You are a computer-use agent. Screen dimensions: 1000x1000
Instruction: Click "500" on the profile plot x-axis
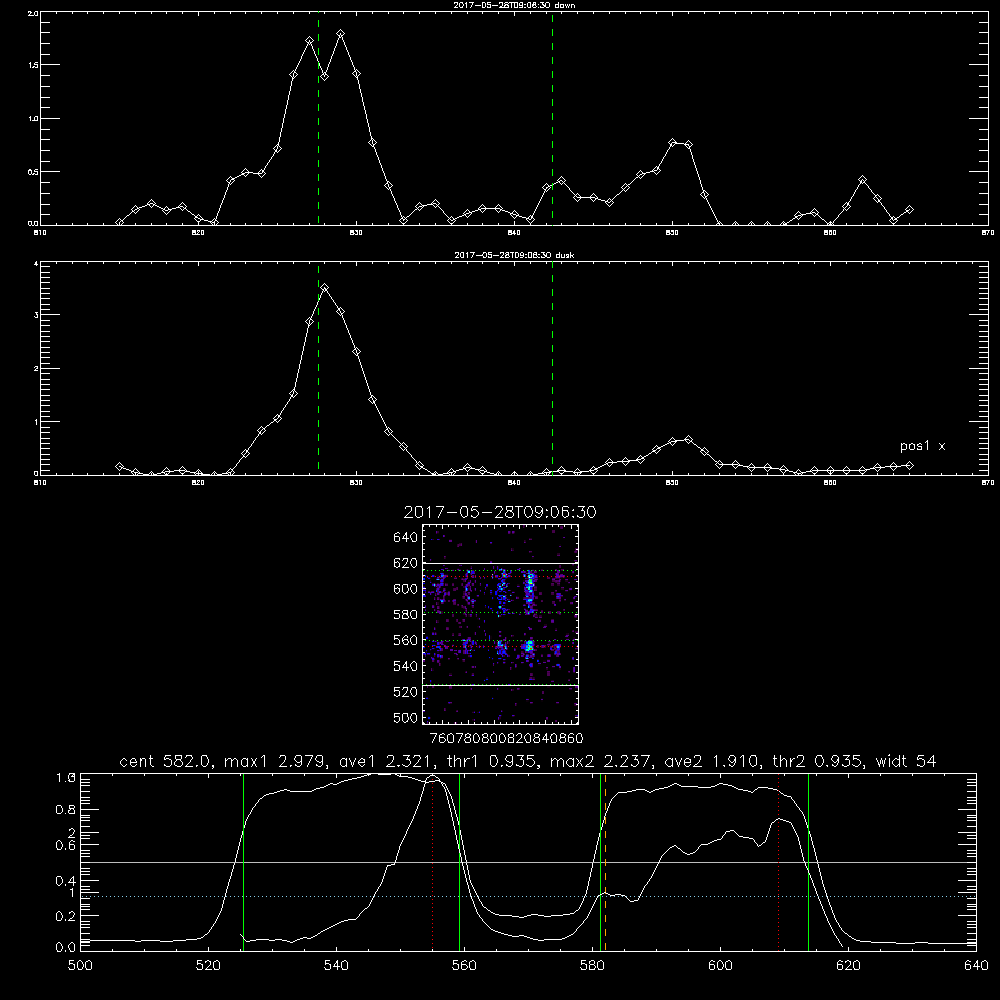(x=80, y=966)
